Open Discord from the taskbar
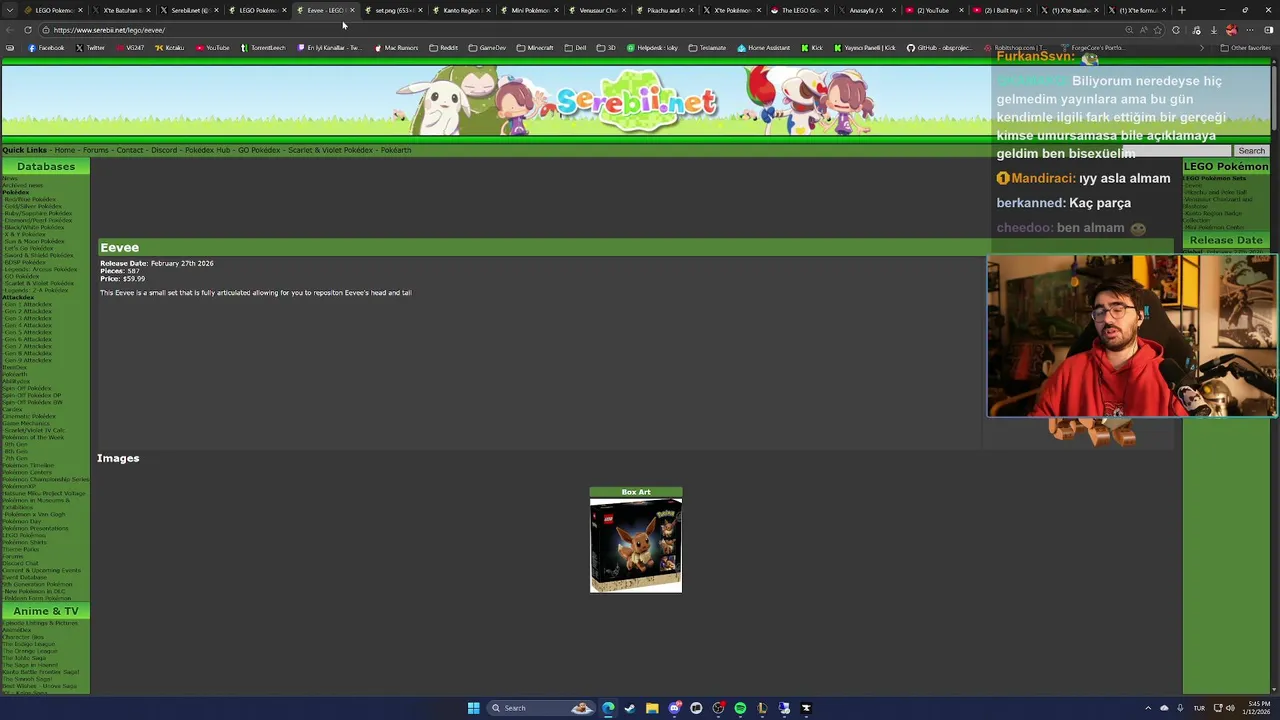1280x720 pixels. click(x=674, y=708)
